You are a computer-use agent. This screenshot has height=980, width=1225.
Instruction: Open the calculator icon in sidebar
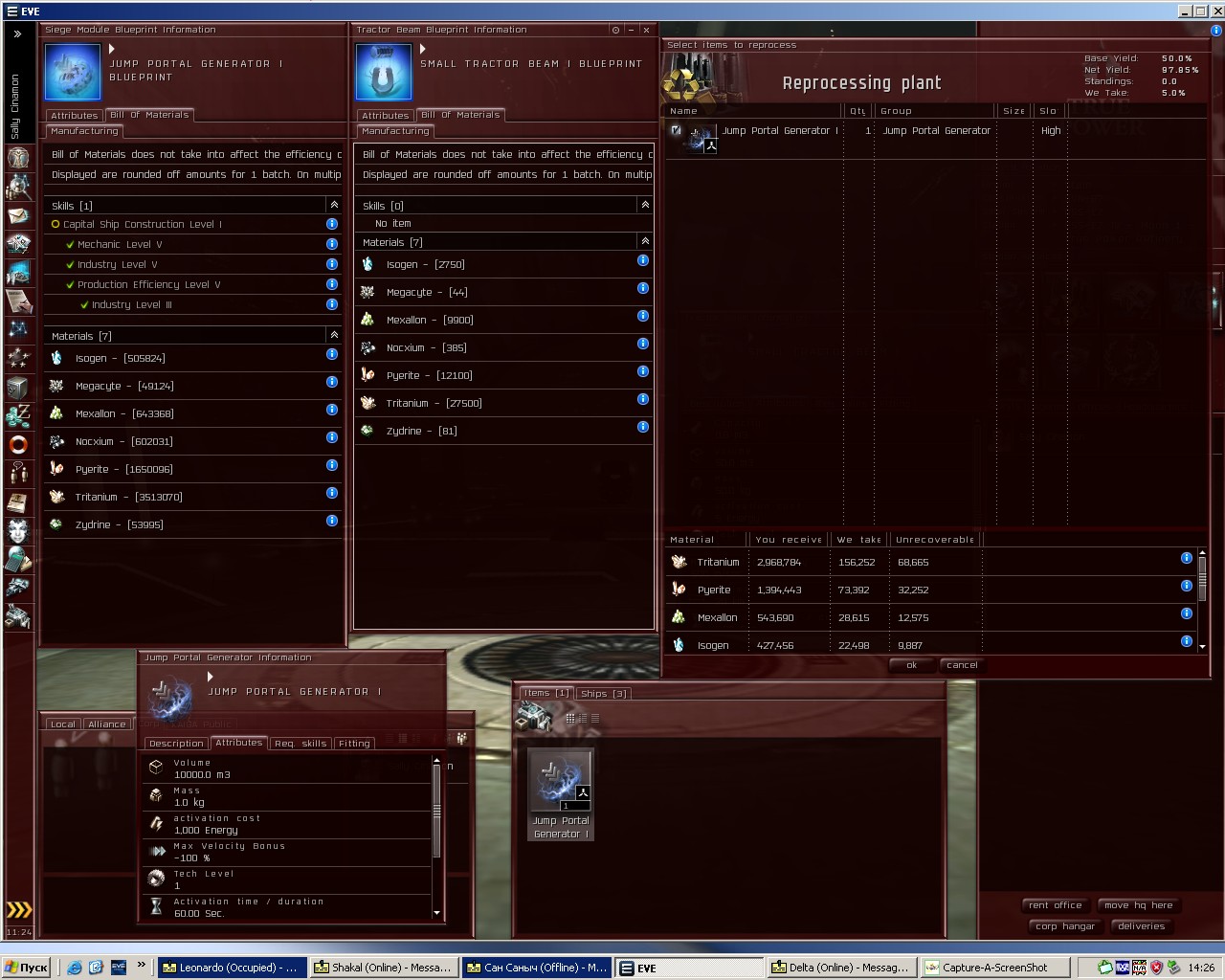(x=18, y=560)
